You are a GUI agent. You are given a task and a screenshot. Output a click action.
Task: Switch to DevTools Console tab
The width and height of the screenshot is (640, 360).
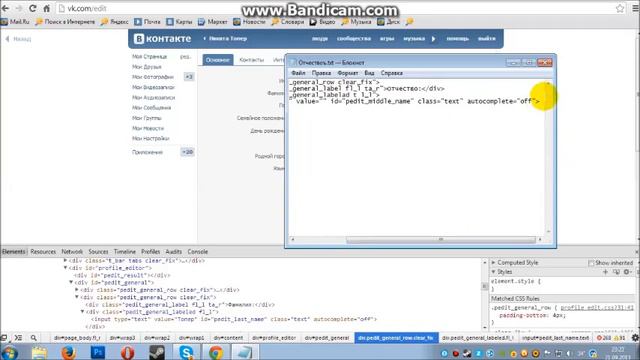point(198,251)
